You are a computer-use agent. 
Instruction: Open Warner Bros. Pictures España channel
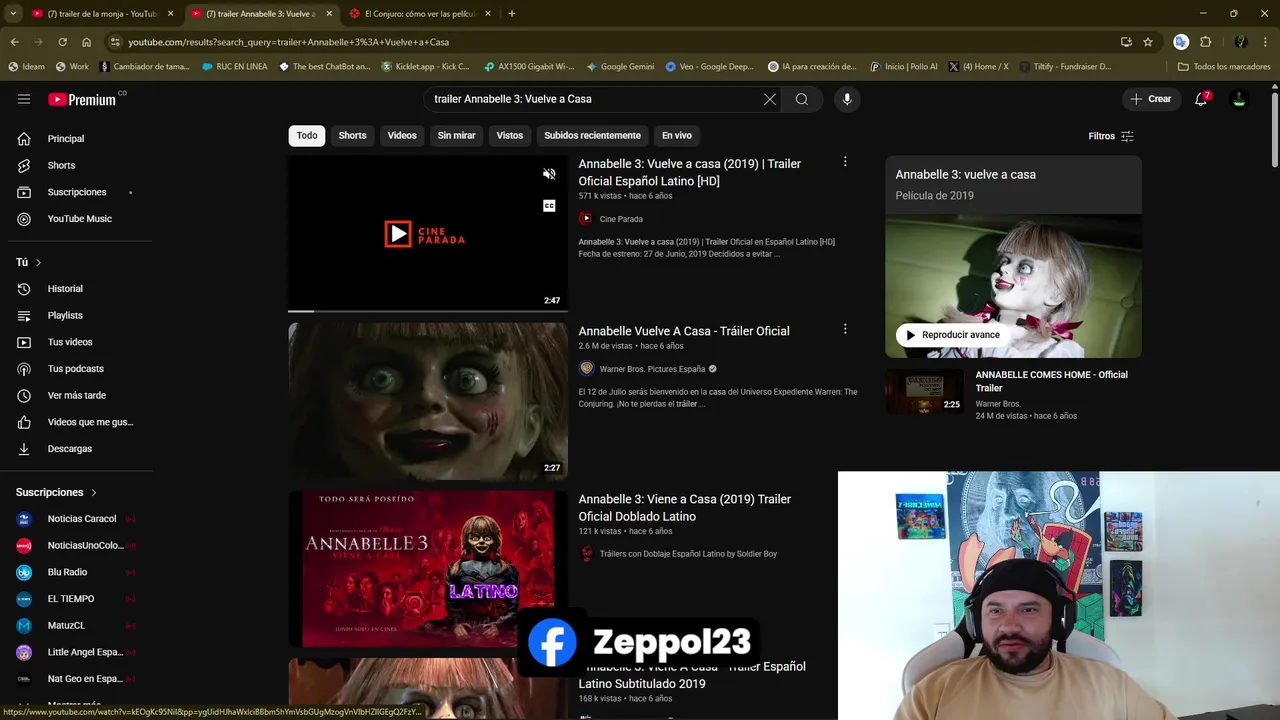(x=652, y=369)
